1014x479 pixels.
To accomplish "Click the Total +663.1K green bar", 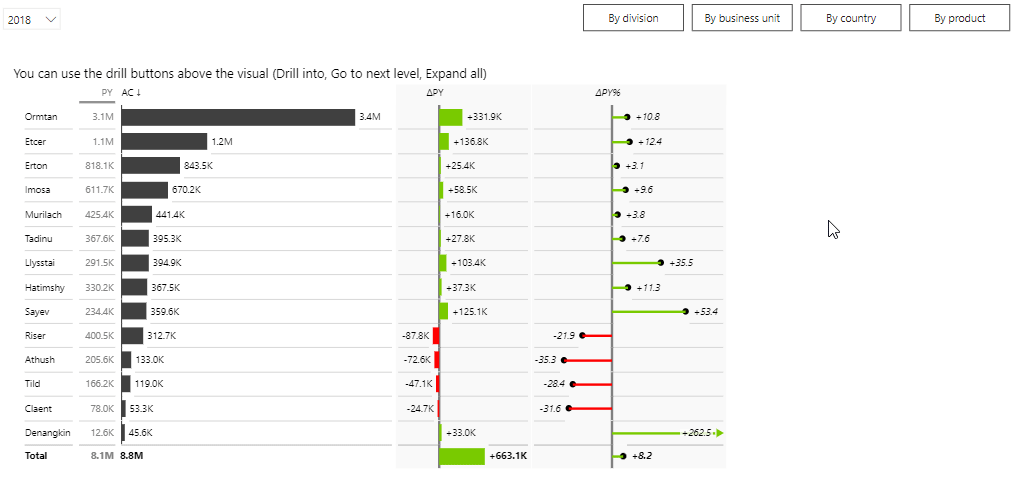I will 462,456.
